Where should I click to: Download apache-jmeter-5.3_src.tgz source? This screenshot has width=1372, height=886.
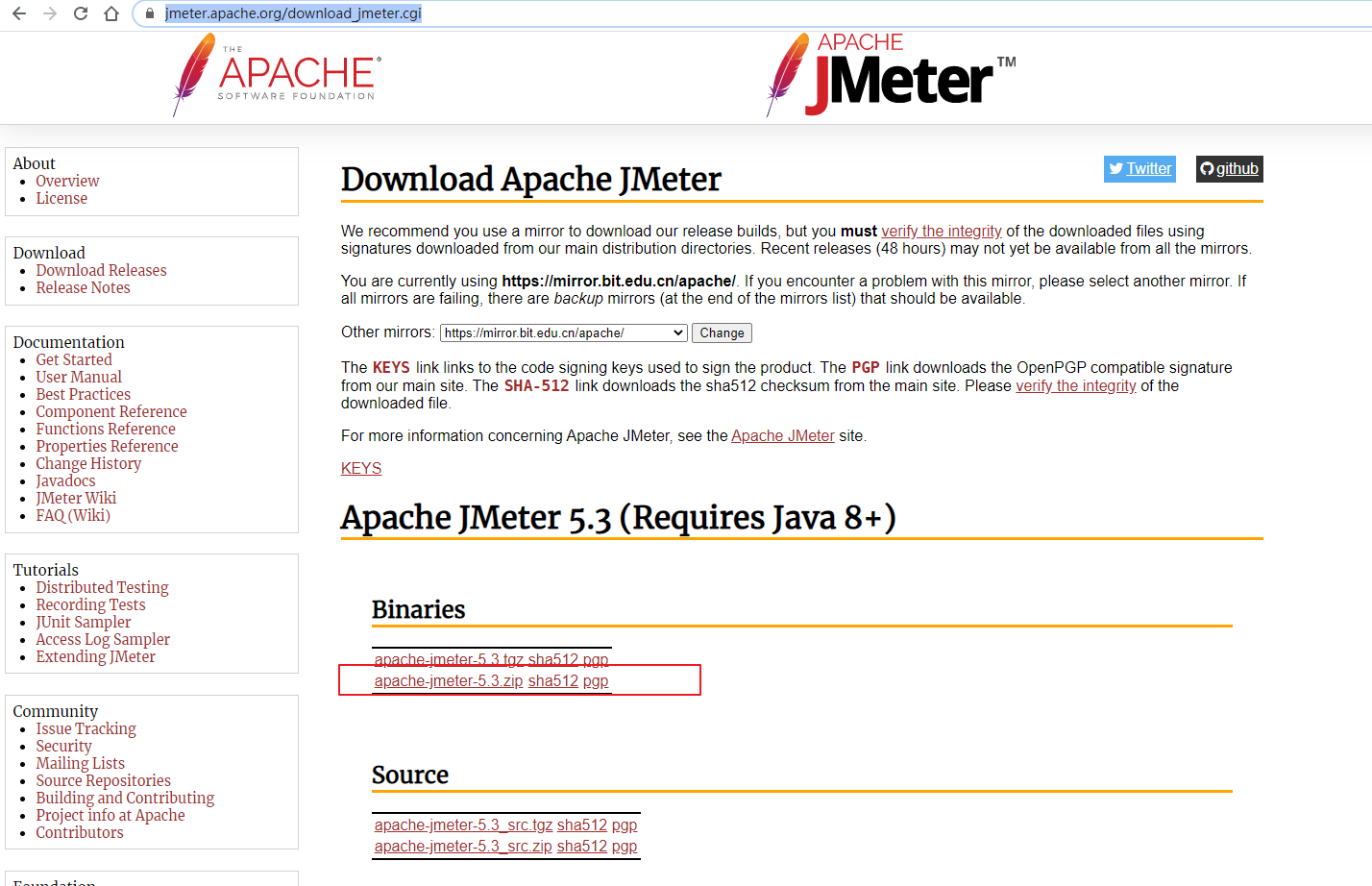point(464,824)
